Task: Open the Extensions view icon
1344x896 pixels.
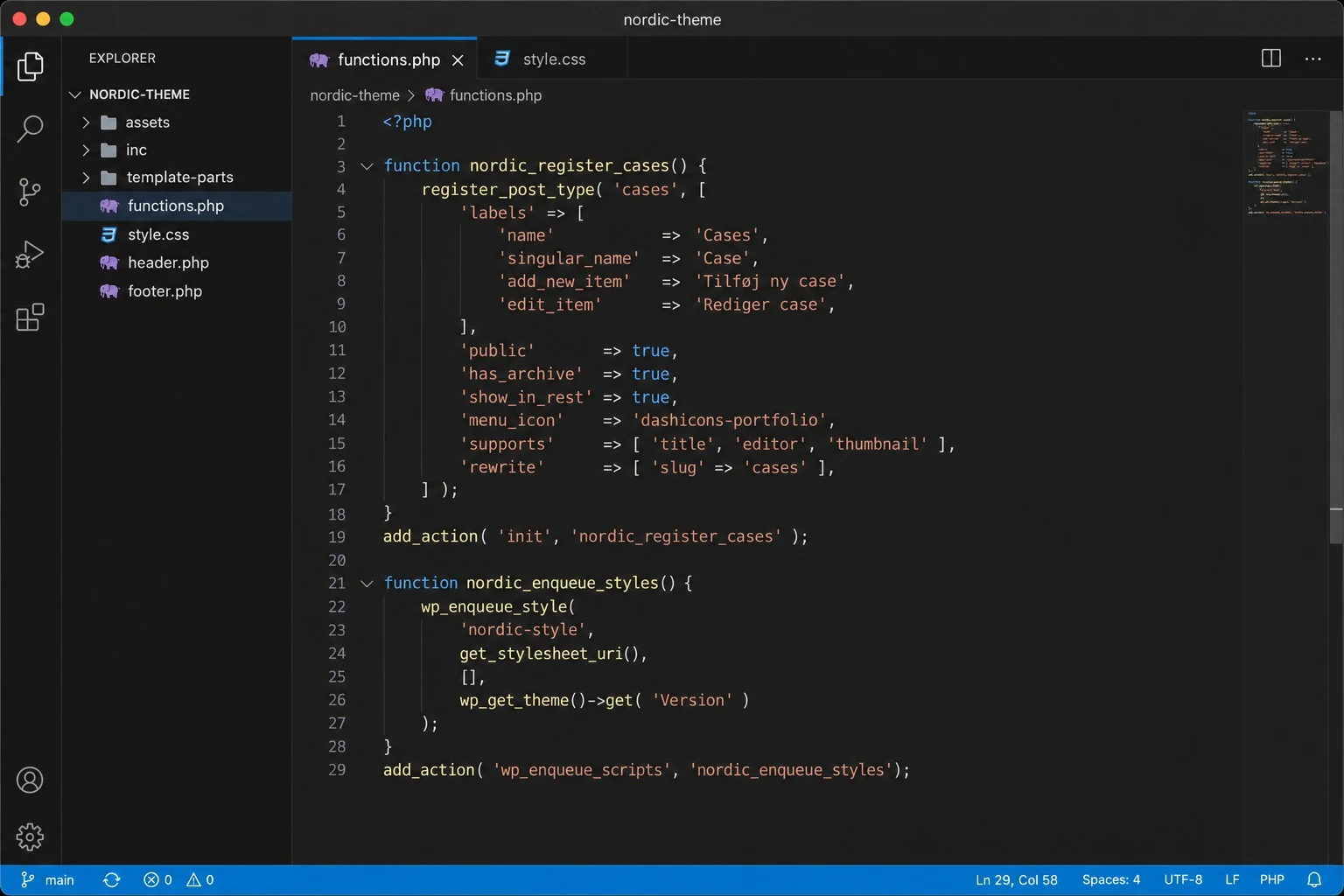Action: coord(30,318)
